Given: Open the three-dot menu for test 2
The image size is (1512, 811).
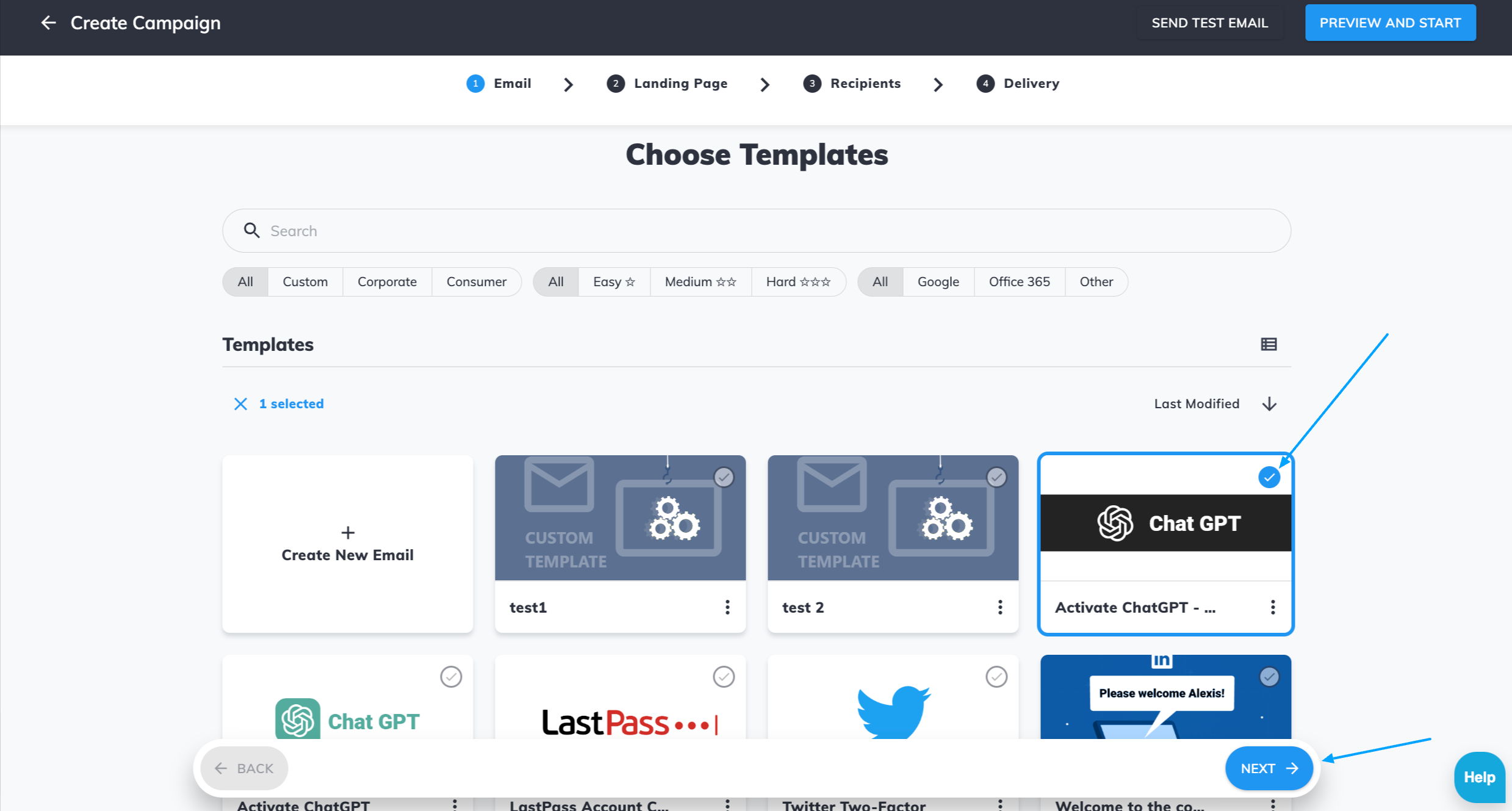Looking at the screenshot, I should [x=999, y=607].
